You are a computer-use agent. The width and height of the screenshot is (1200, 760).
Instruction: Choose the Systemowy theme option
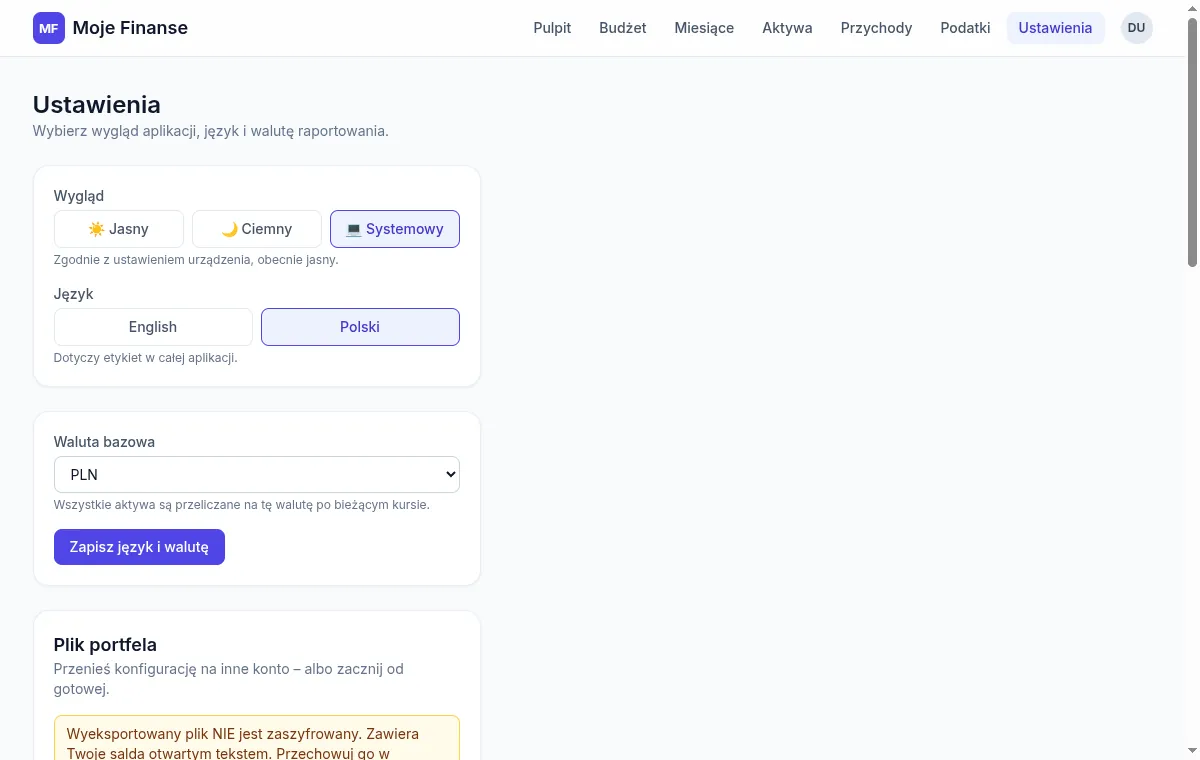click(x=395, y=229)
